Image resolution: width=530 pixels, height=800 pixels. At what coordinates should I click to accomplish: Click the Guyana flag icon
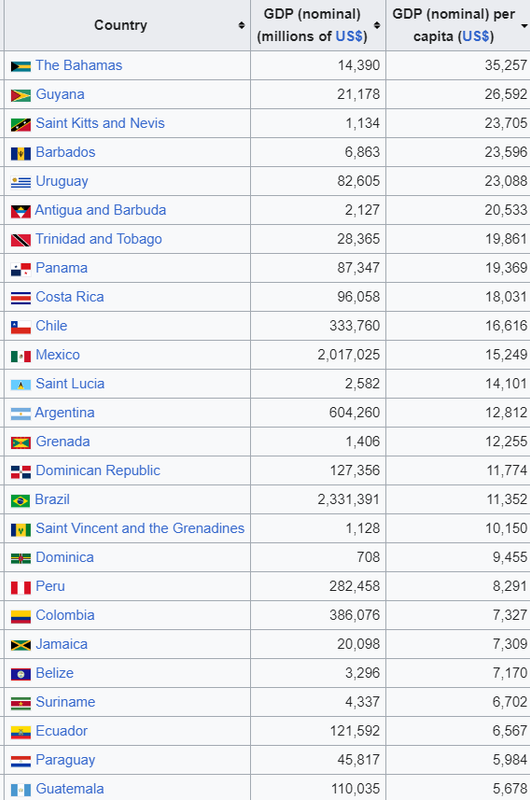20,95
